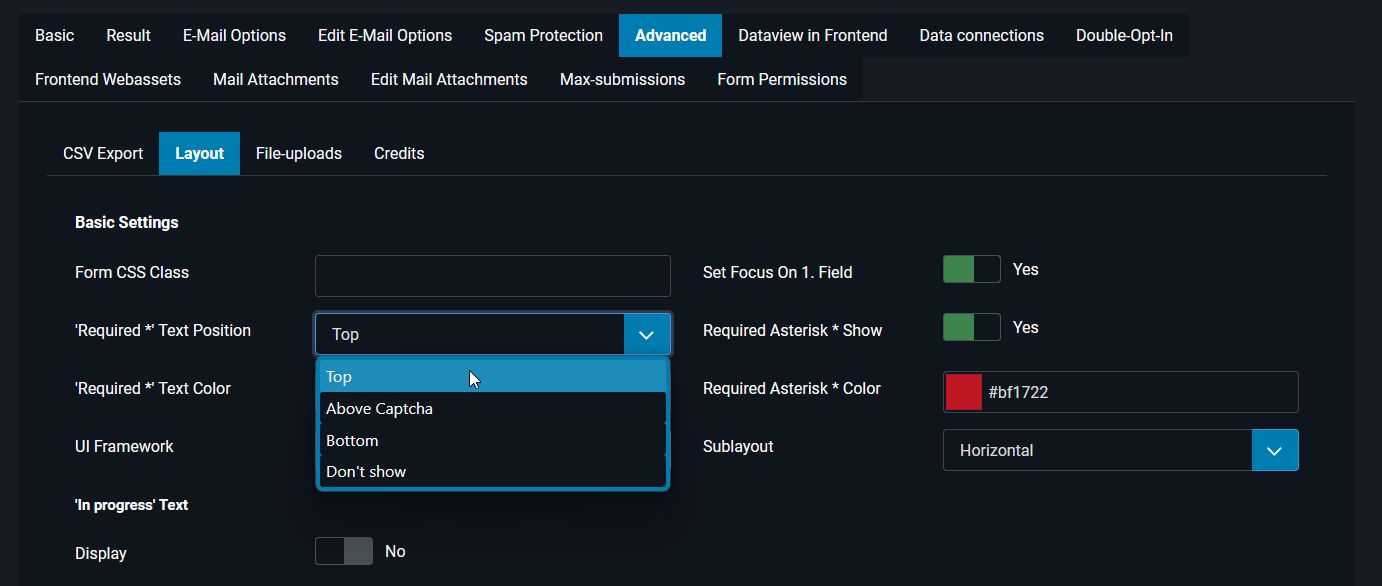
Task: Open the Data connections tab
Action: (x=980, y=35)
